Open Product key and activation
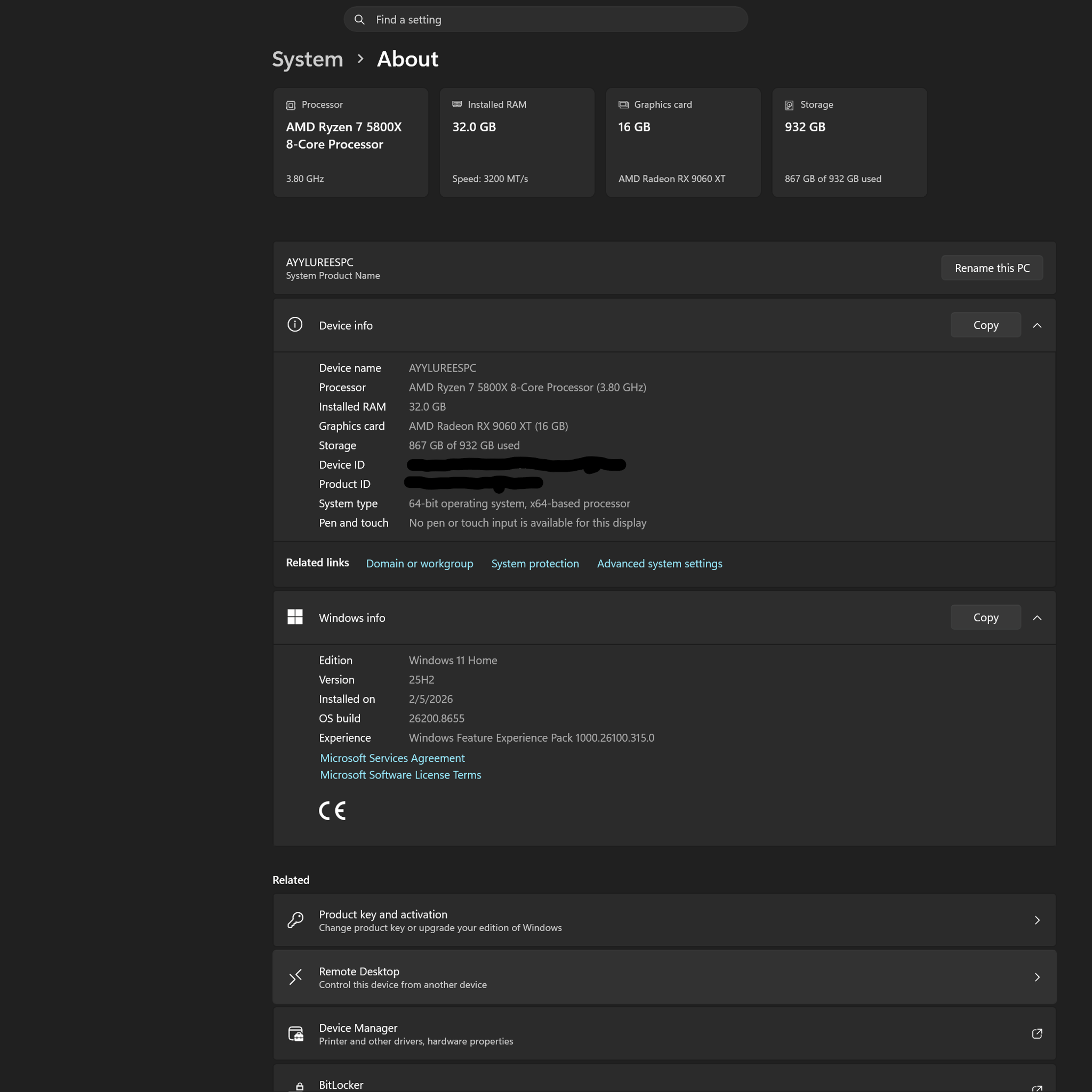The image size is (1092, 1092). point(664,920)
